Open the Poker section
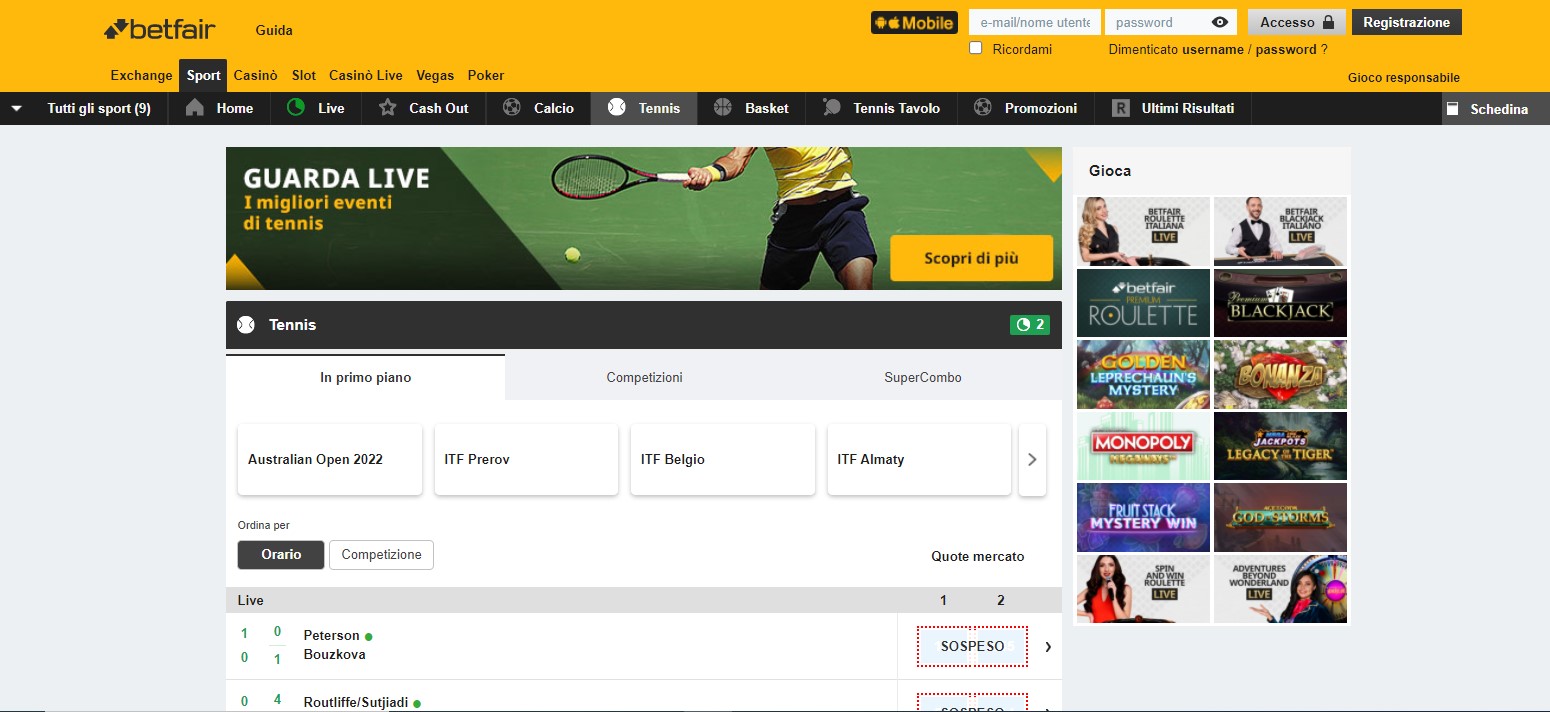Viewport: 1550px width, 712px height. click(486, 75)
